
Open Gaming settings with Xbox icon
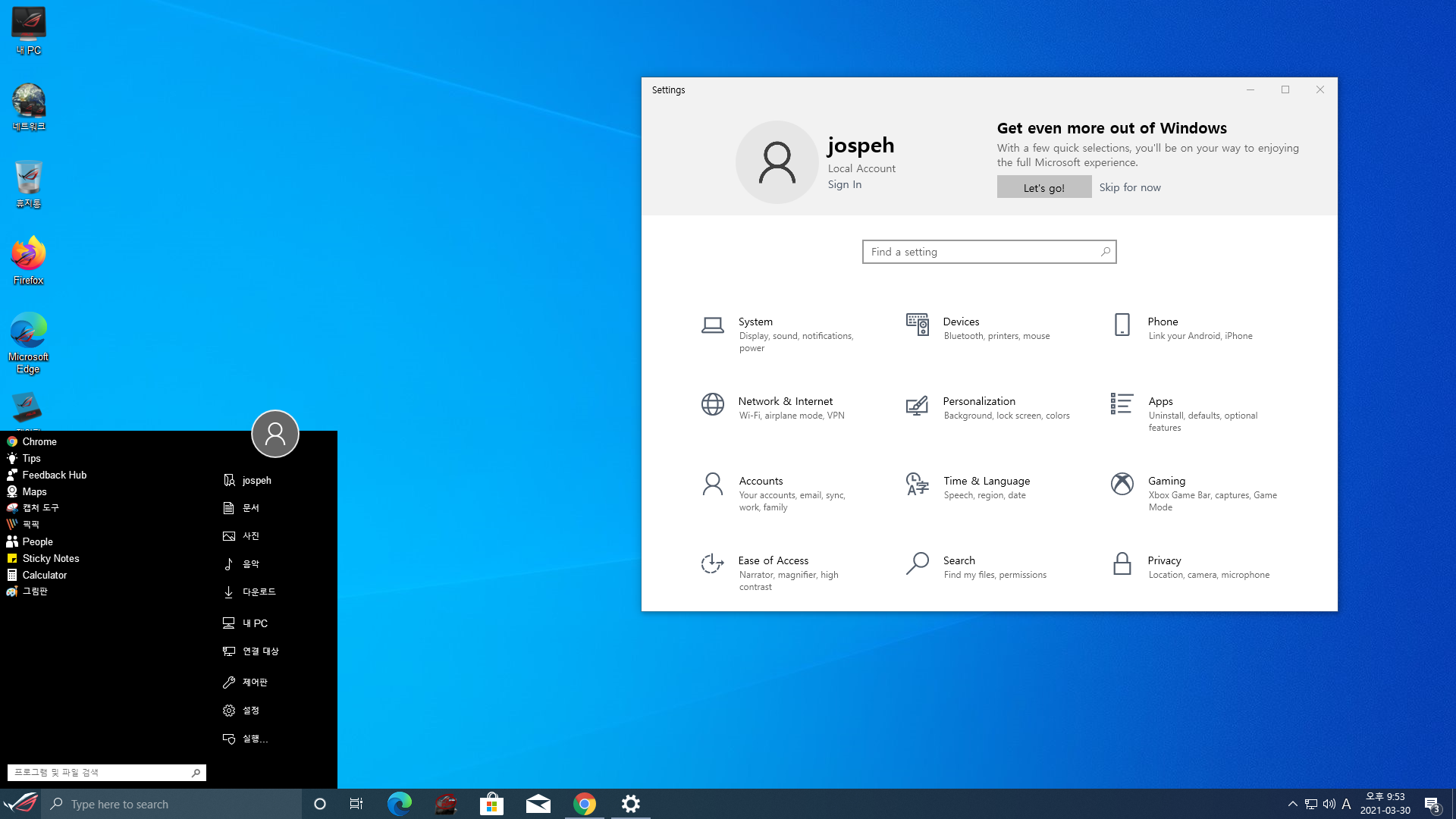tap(1166, 482)
